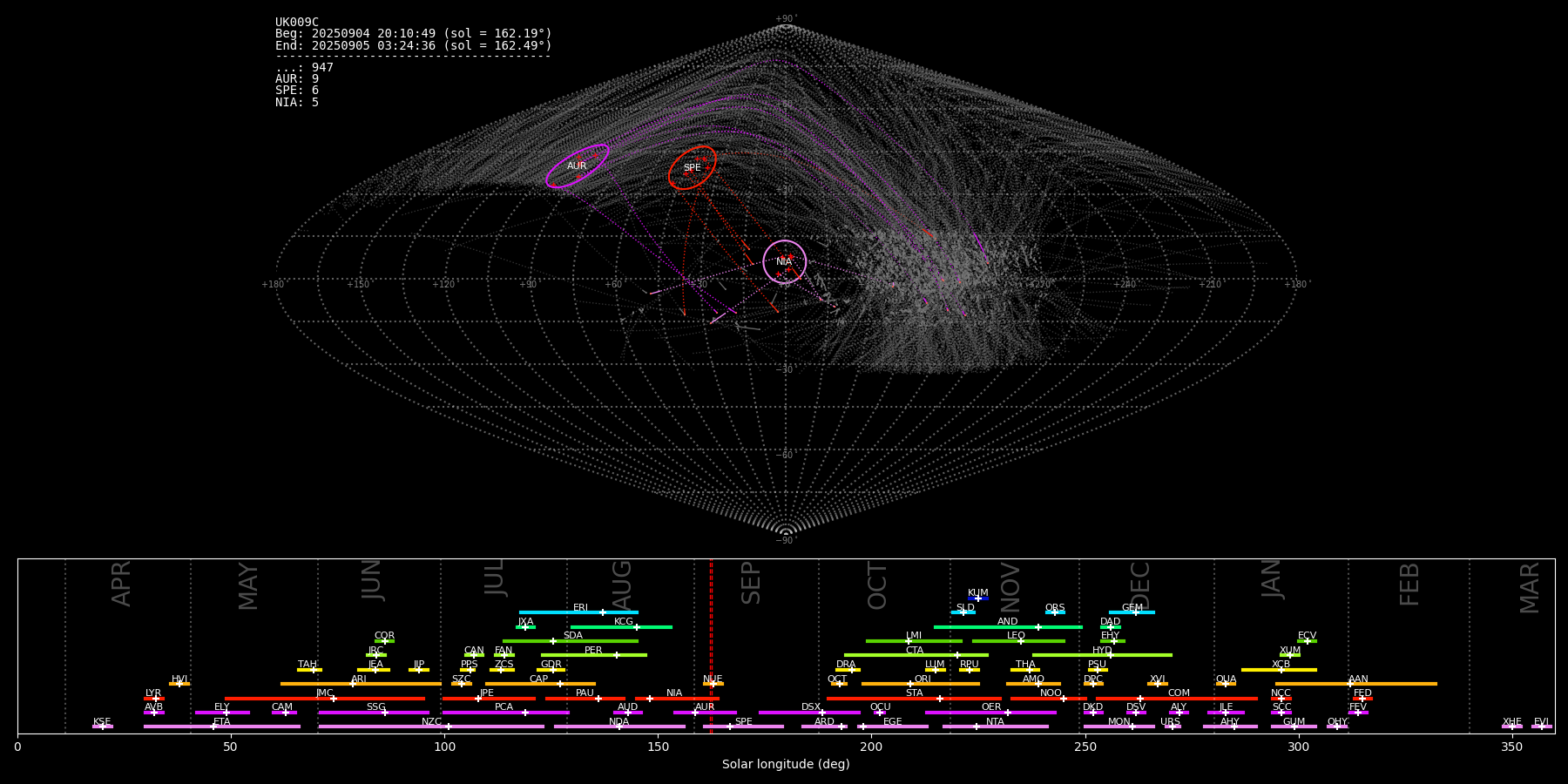Viewport: 1568px width, 784px height.
Task: Click the NOV month label in the timeline
Action: click(x=1010, y=588)
